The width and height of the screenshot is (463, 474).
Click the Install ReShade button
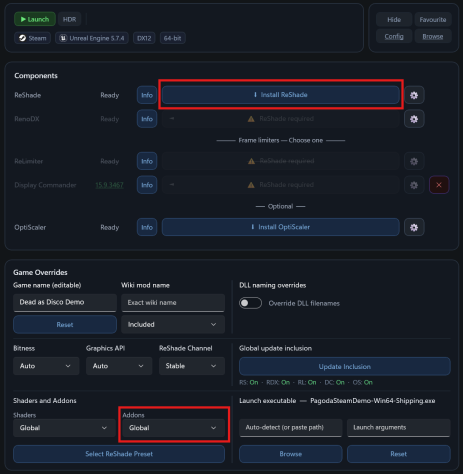[281, 95]
